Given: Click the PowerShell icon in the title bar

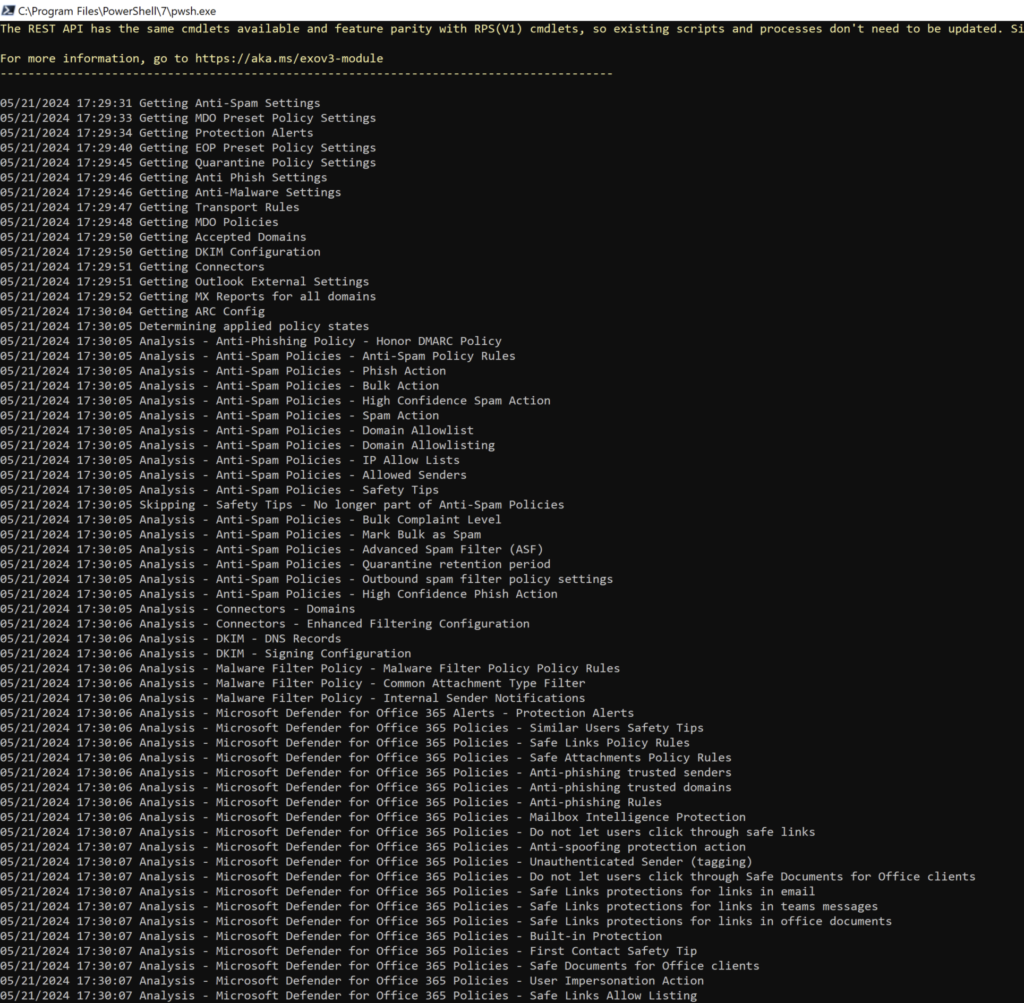Looking at the screenshot, I should 8,9.
